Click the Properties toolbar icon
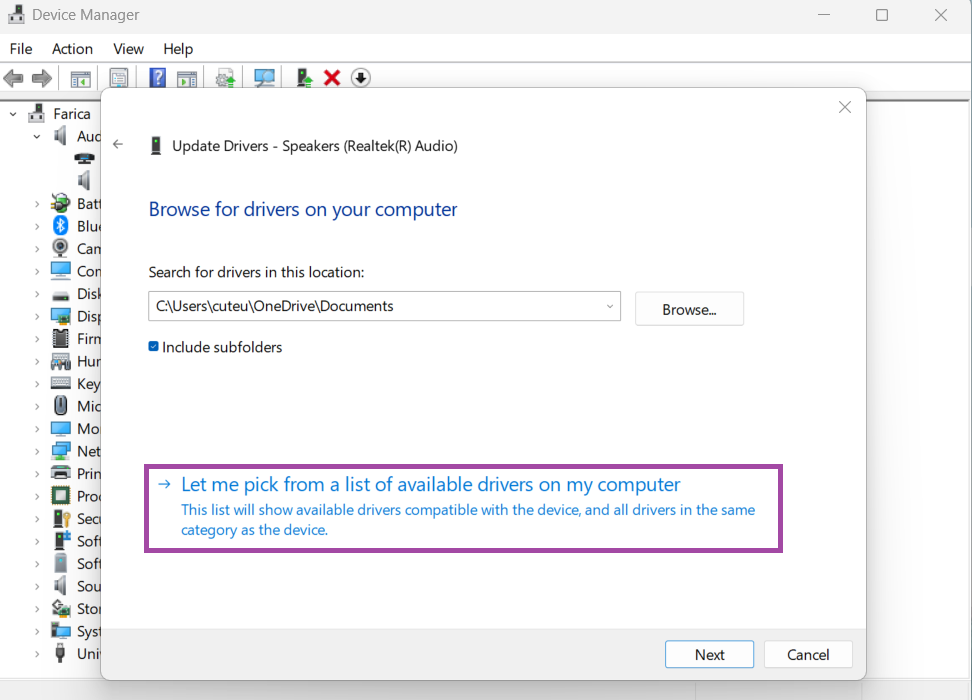 click(119, 78)
